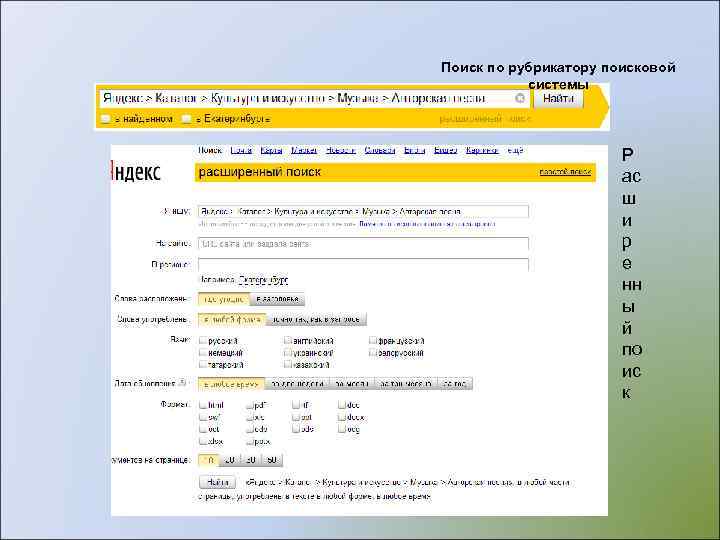This screenshot has width=720, height=540.
Task: Select word location 'где угодно'
Action: pyautogui.click(x=224, y=299)
